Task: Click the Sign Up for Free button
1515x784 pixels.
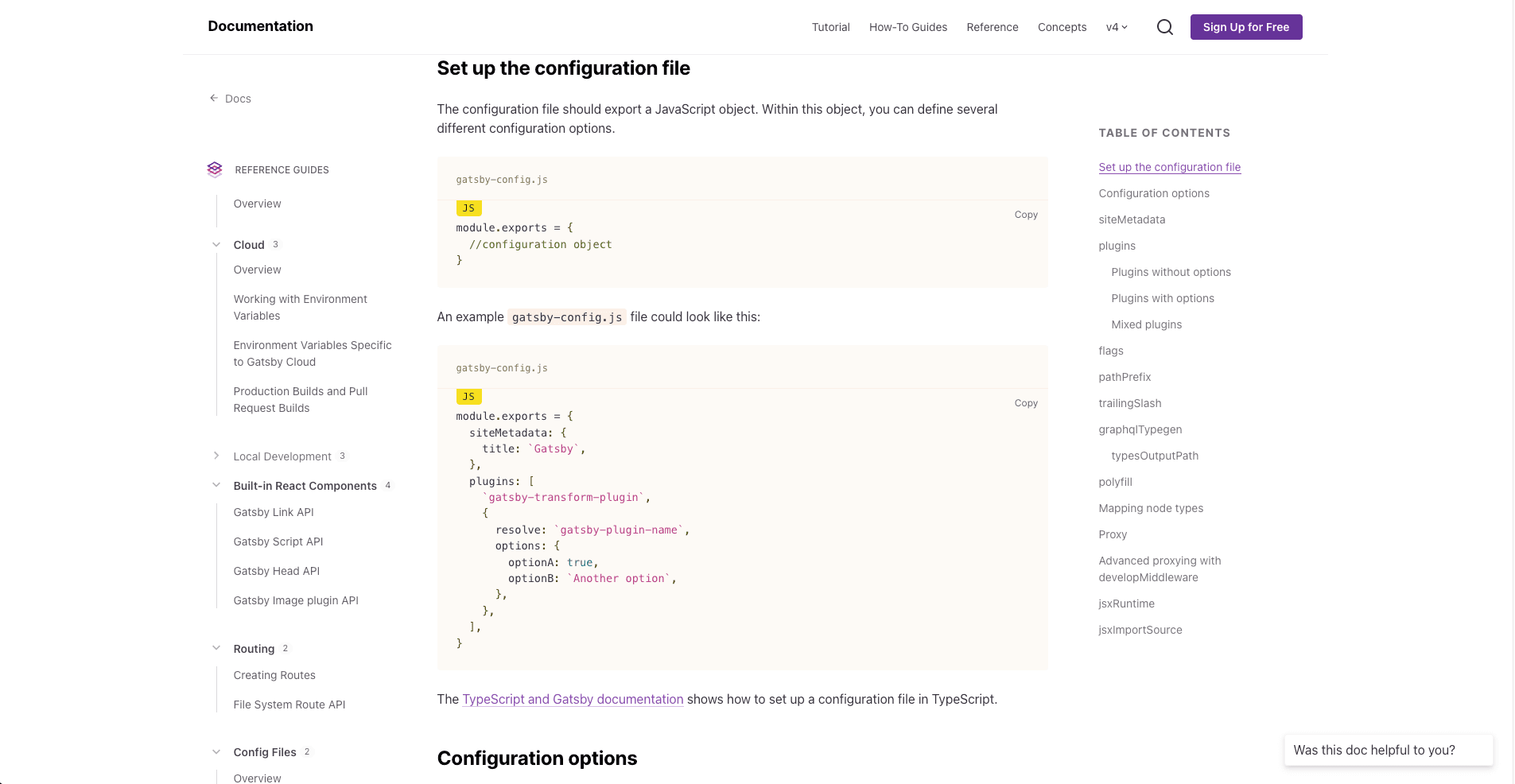Action: (1245, 26)
